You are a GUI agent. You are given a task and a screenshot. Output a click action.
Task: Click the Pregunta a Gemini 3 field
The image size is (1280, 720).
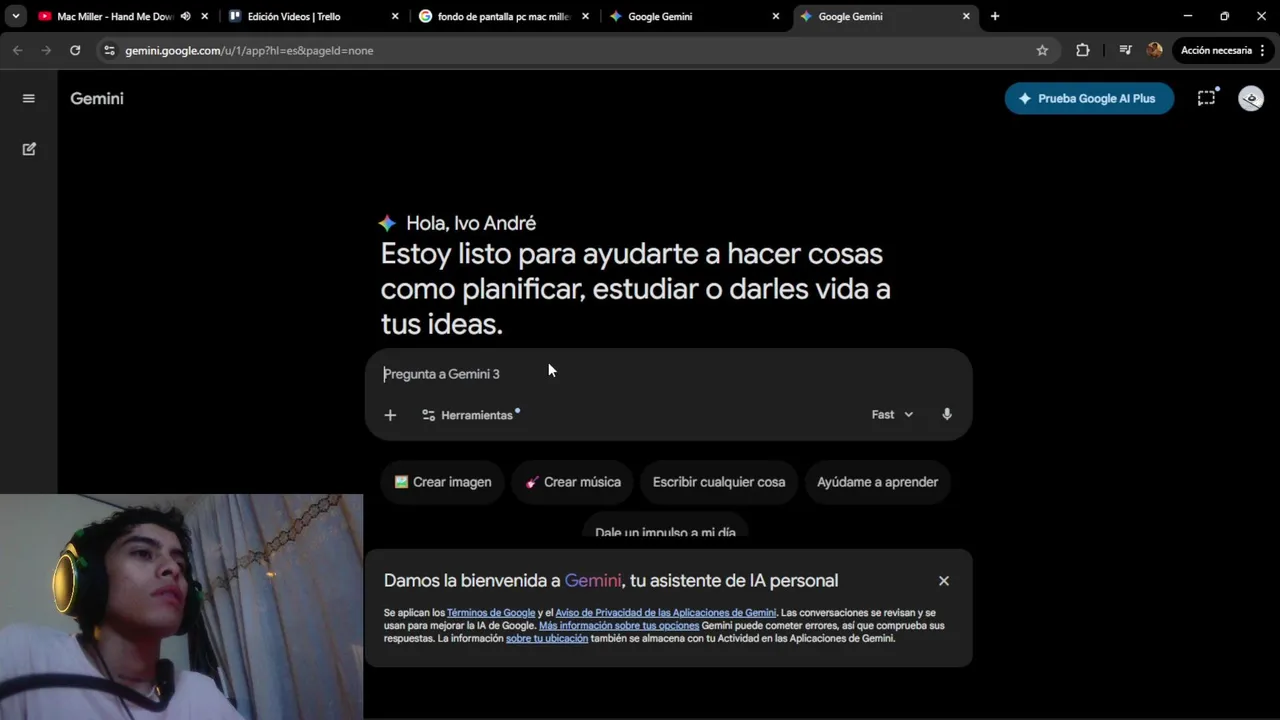(667, 374)
